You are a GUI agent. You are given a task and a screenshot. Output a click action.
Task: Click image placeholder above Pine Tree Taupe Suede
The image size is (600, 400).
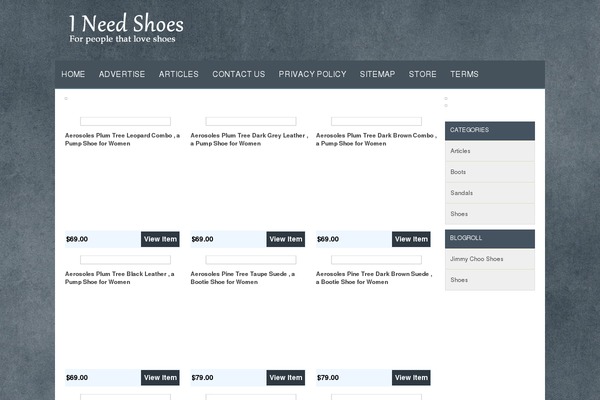tap(251, 260)
